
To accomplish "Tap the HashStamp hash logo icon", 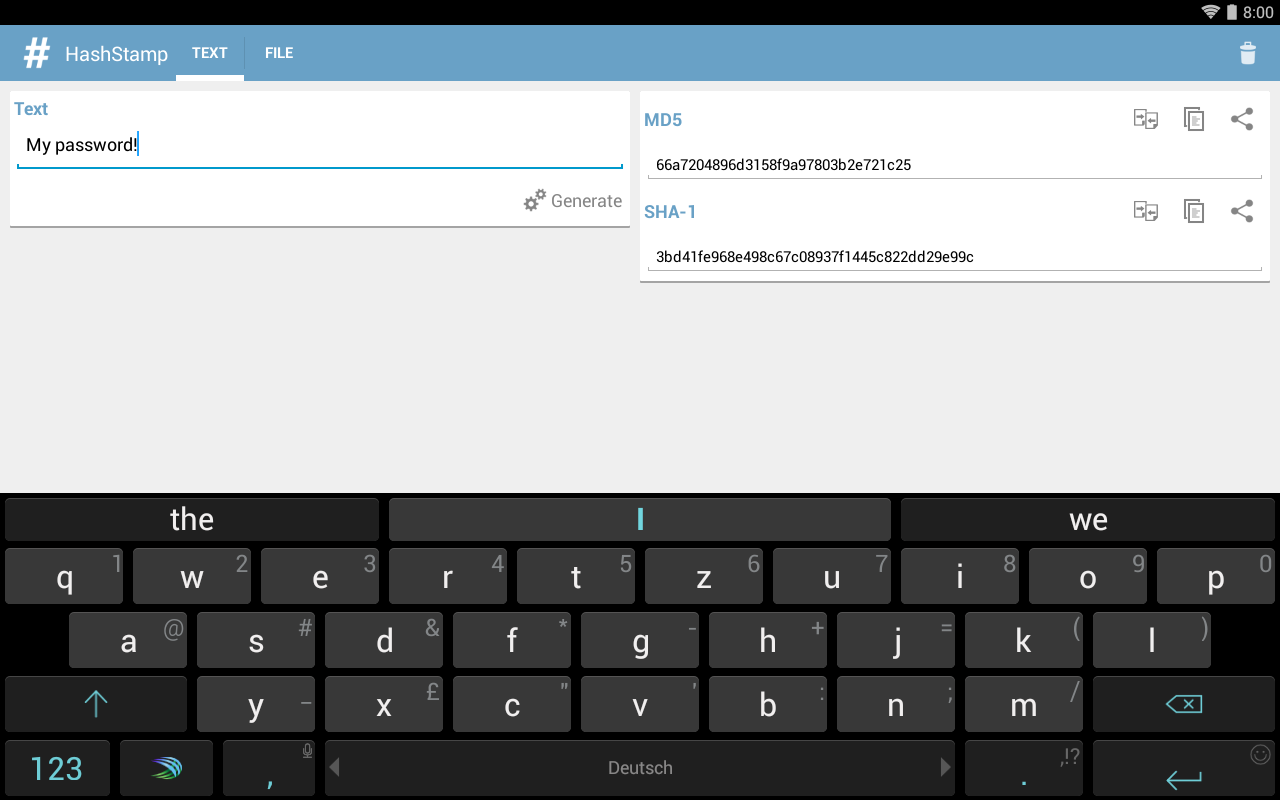I will (x=37, y=53).
